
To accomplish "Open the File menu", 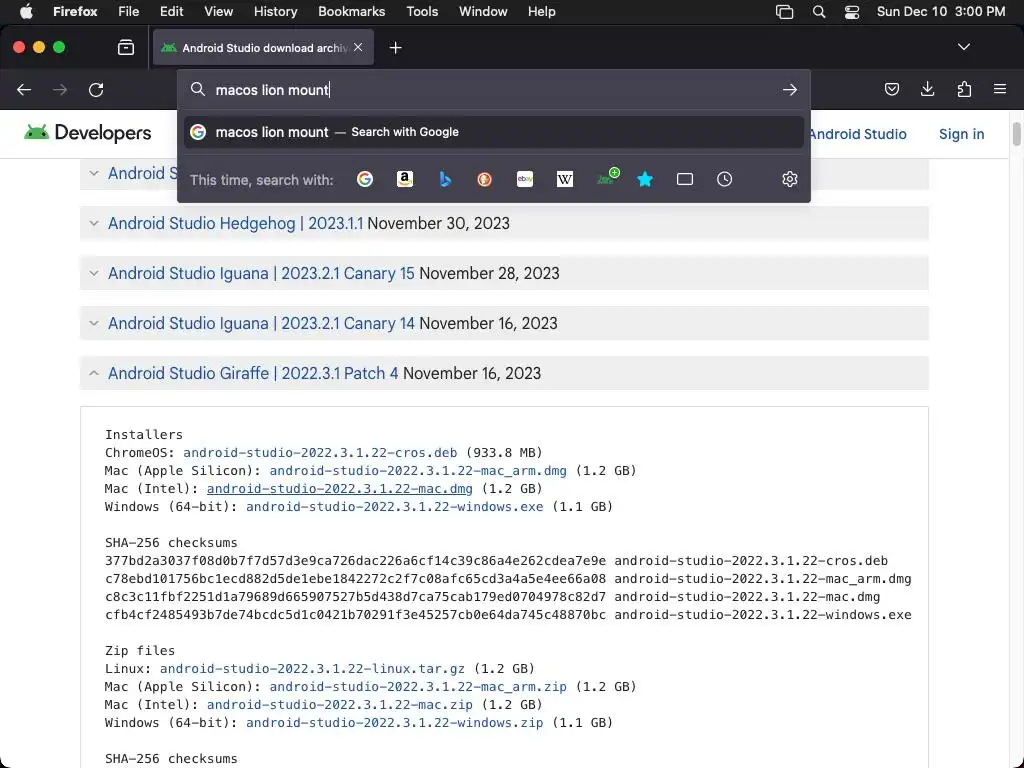I will pyautogui.click(x=129, y=12).
